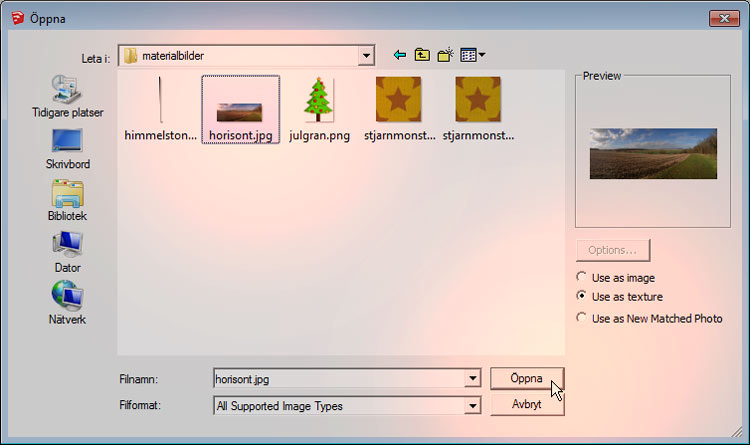
Task: Click the Öppna button
Action: coord(527,378)
